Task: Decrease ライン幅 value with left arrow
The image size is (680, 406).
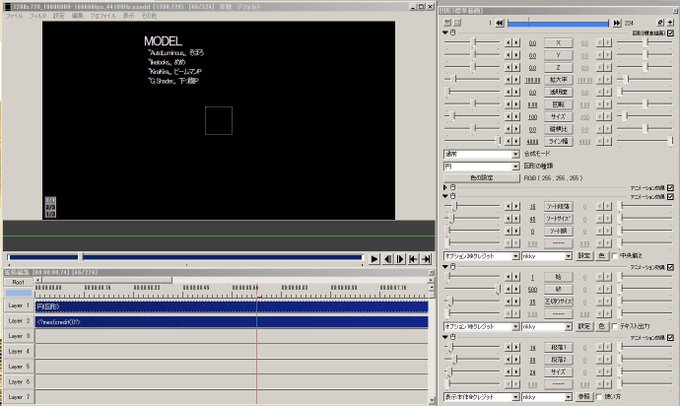Action: coord(508,141)
